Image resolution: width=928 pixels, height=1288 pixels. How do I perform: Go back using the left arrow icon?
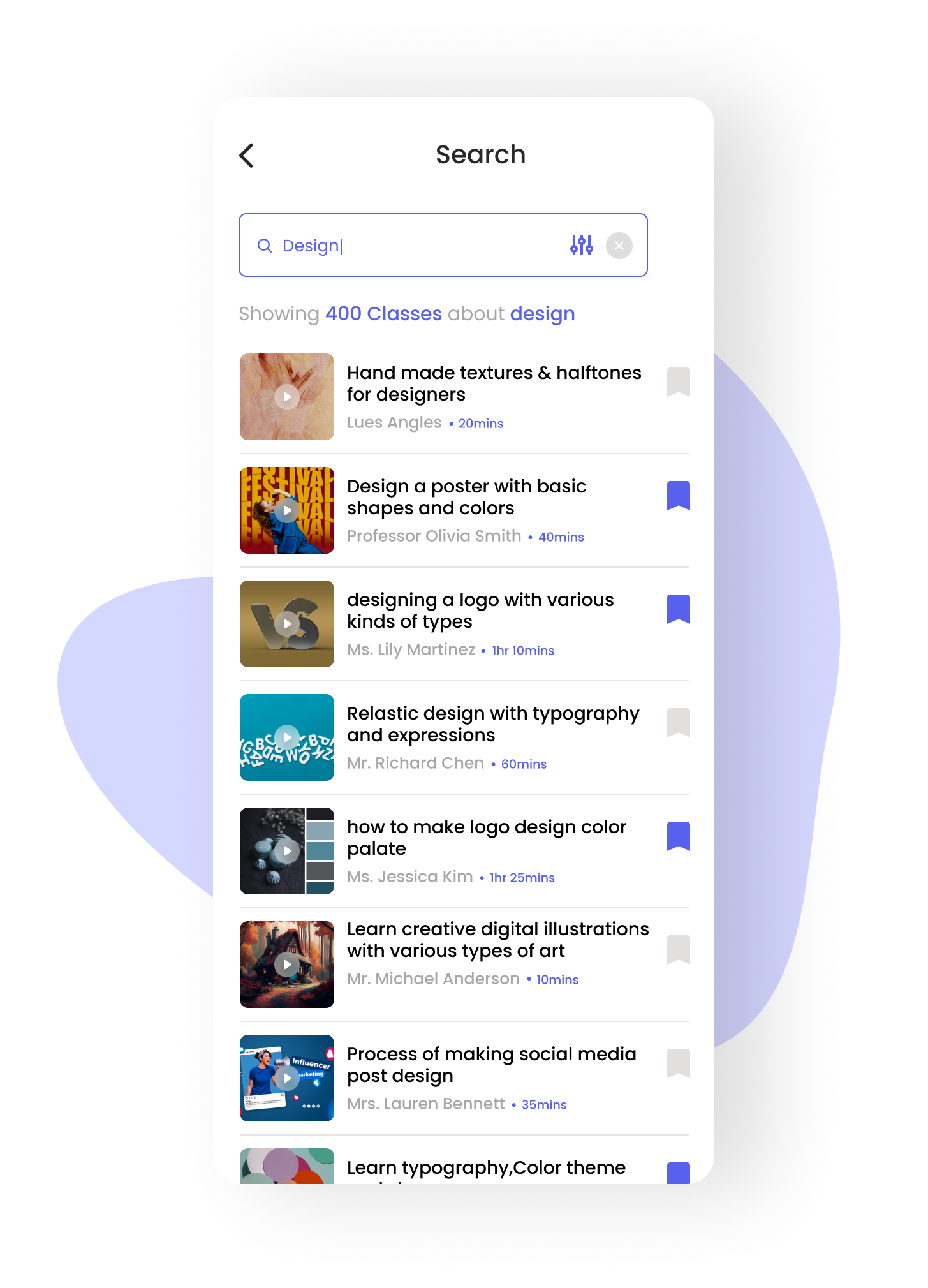coord(247,155)
